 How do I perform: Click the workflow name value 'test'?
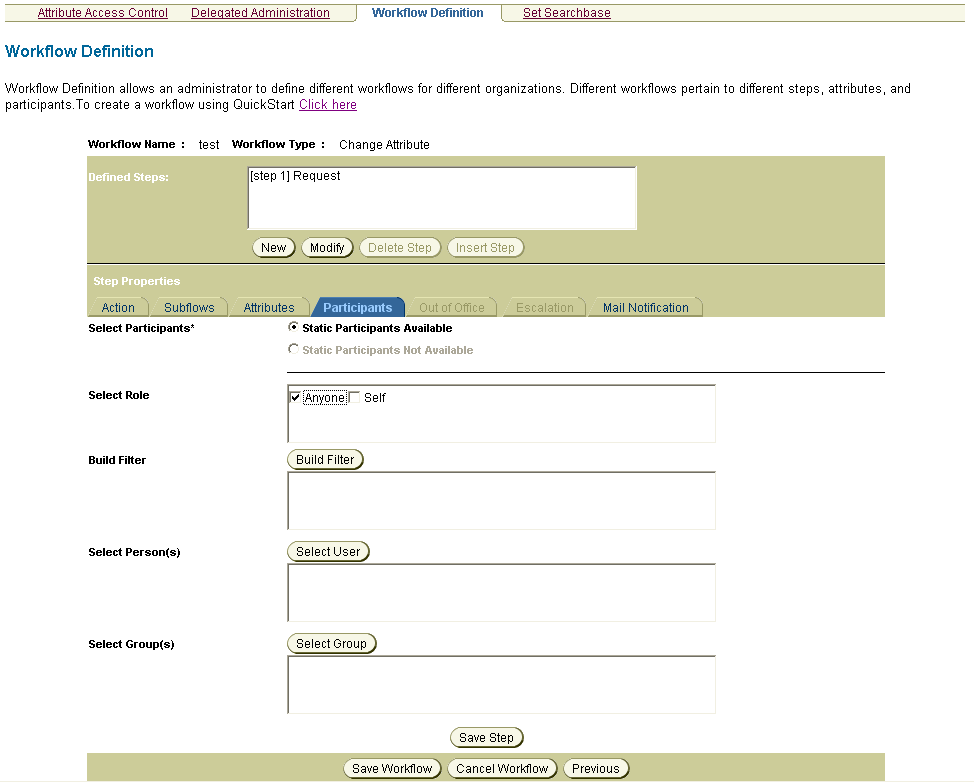[x=209, y=145]
